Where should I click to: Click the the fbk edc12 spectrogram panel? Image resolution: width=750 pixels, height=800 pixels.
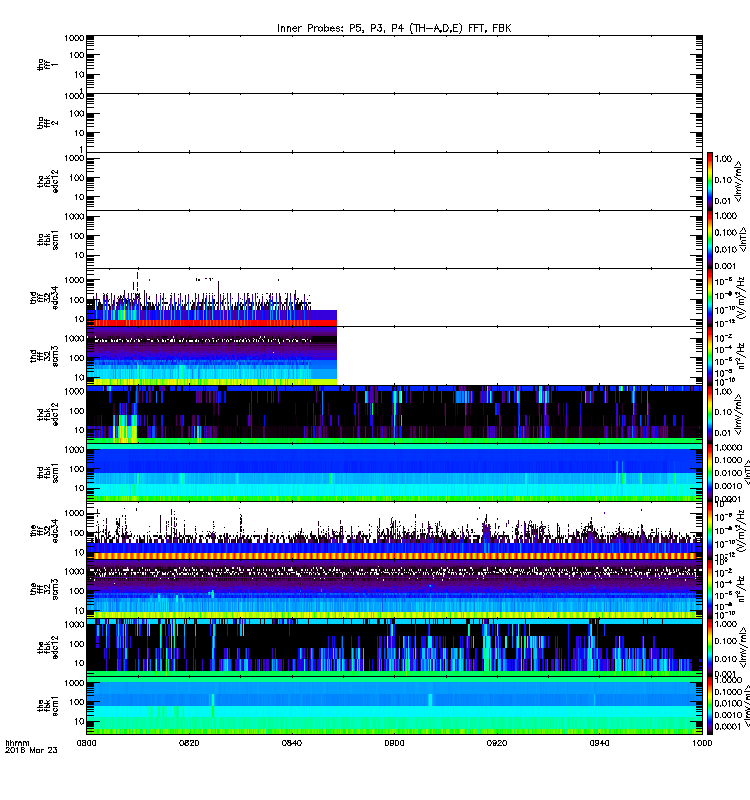pos(394,647)
